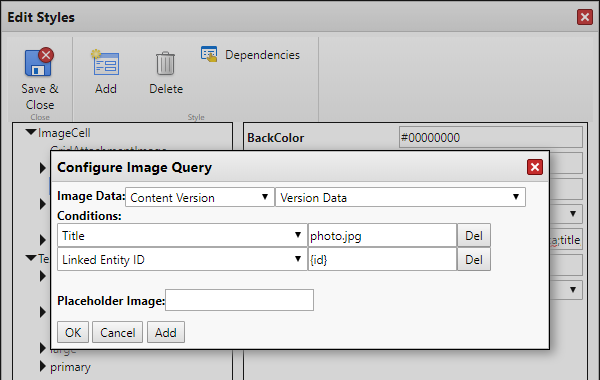Select the ImageCell tree item
The width and height of the screenshot is (600, 380).
click(64, 133)
